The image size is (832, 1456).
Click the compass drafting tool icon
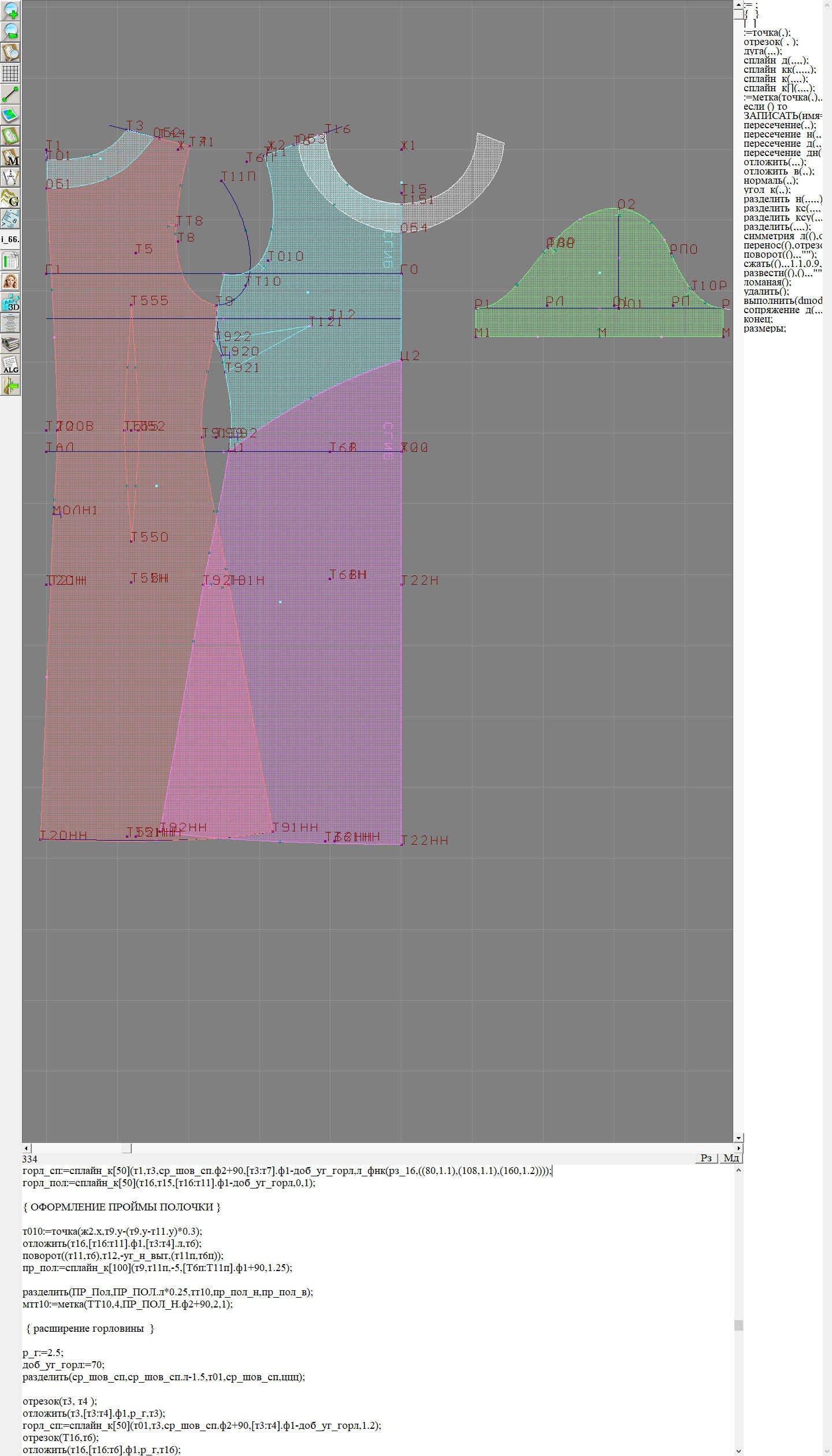10,177
